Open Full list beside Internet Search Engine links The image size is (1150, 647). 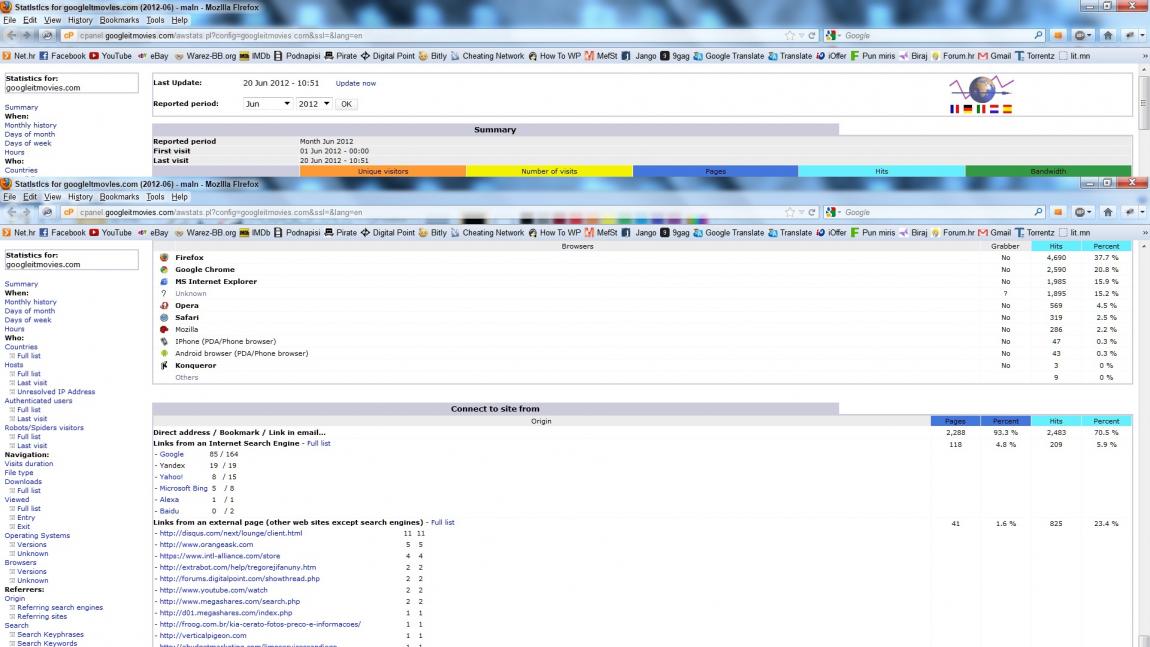(x=318, y=443)
